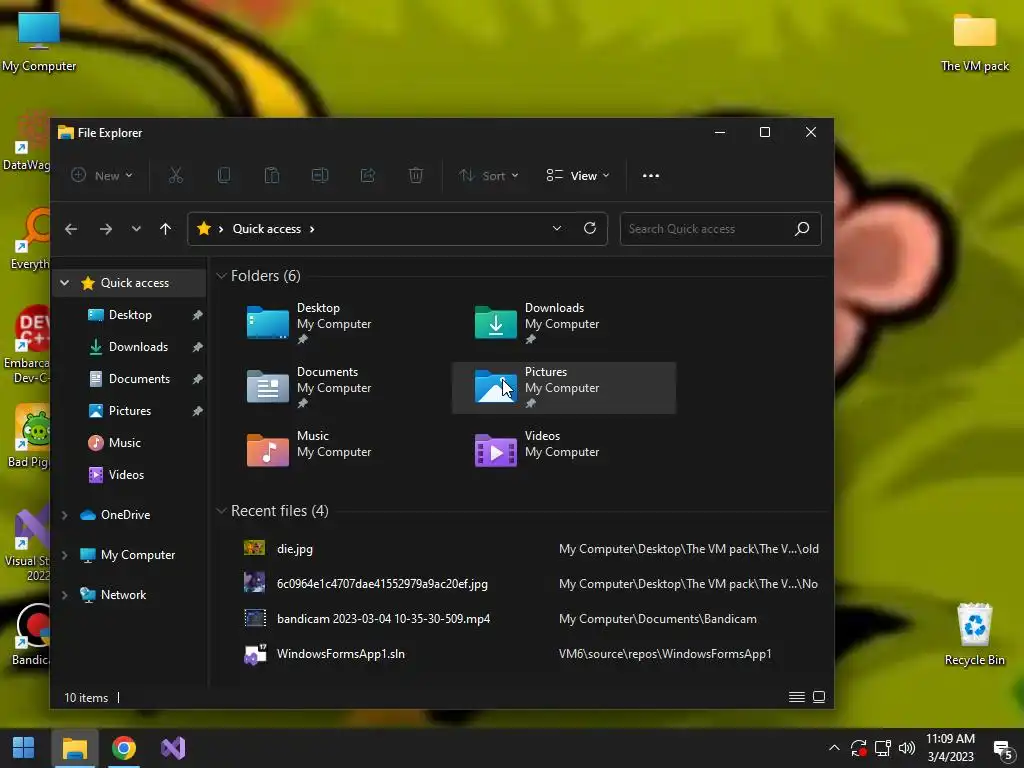Open Videos folder tile in Folders section
1024x768 pixels.
[x=564, y=451]
